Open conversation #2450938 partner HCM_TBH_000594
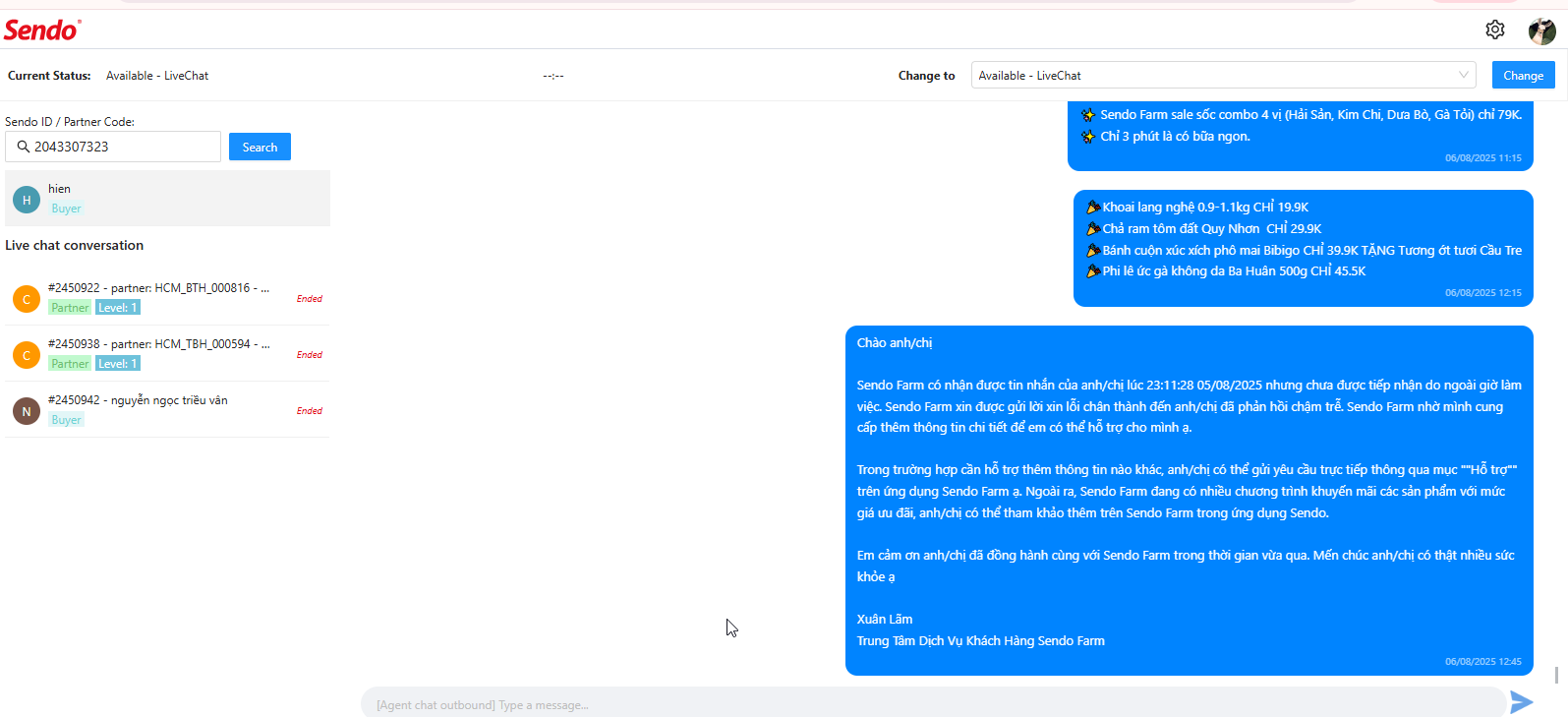Viewport: 1568px width, 717px height. coord(167,354)
